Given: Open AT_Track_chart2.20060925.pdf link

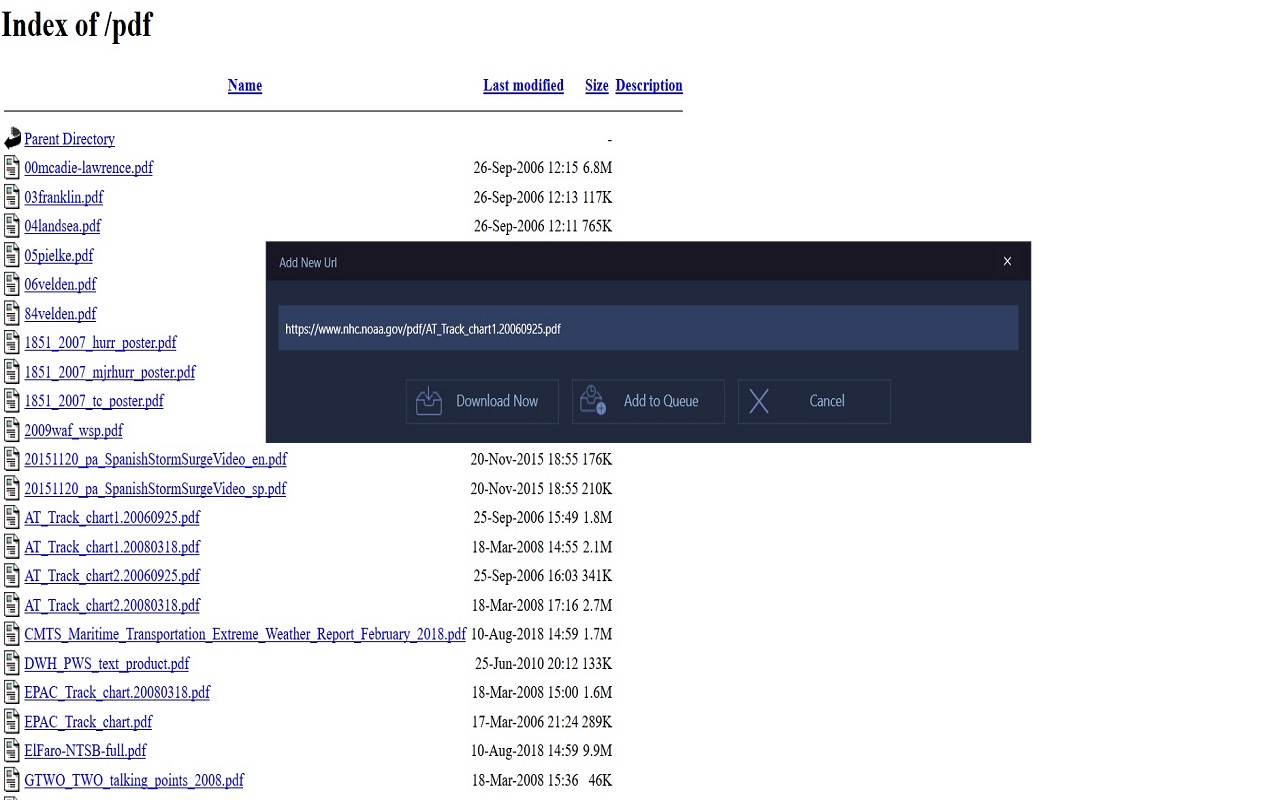Looking at the screenshot, I should coord(112,576).
